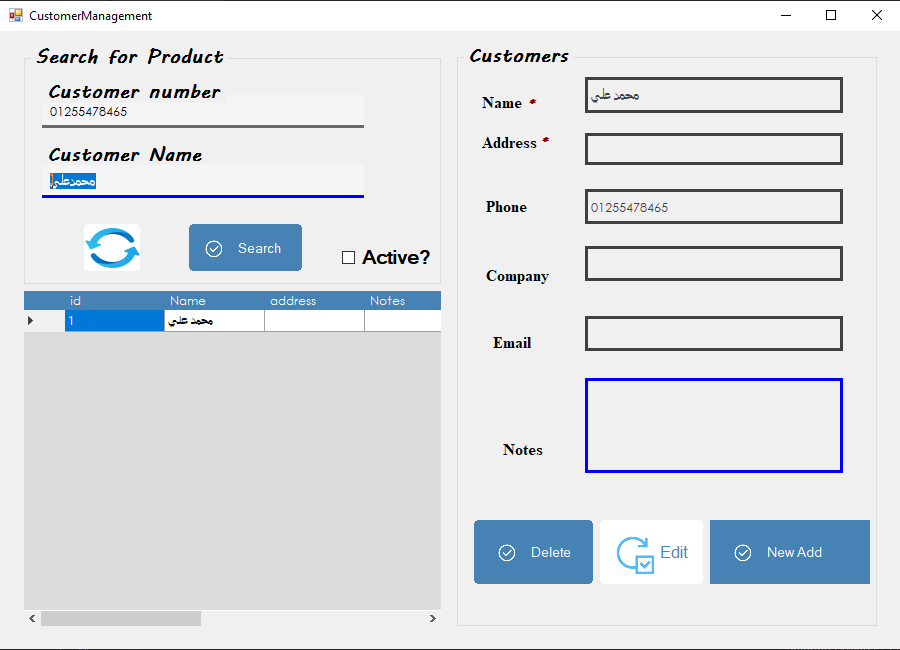Click the Name column header in the grid
This screenshot has height=650, width=900.
click(x=188, y=300)
